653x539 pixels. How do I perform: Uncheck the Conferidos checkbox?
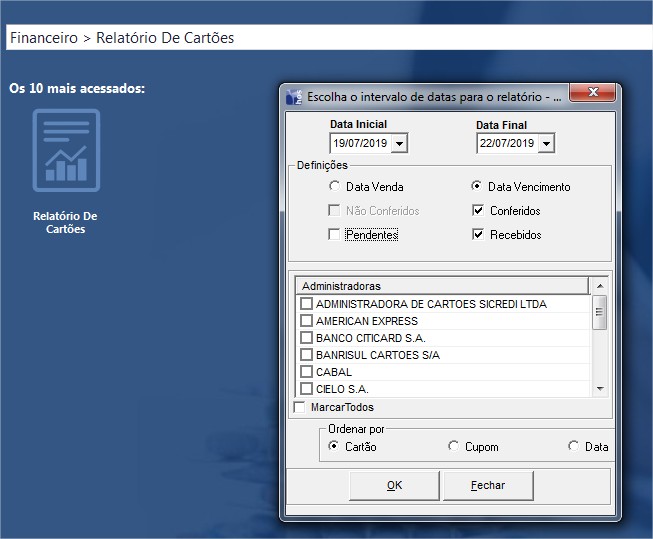click(478, 211)
